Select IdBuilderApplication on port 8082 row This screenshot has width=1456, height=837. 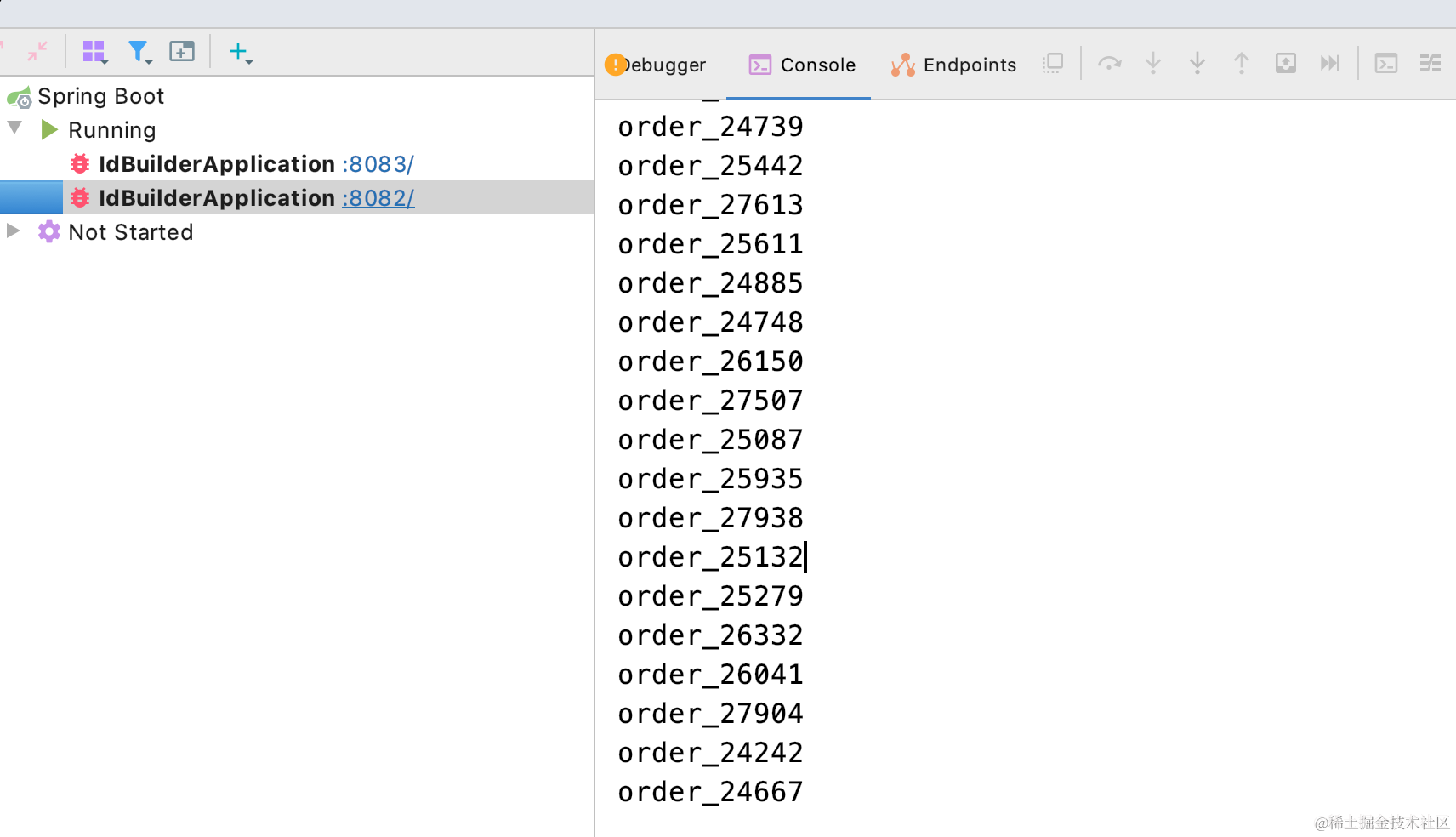[297, 197]
